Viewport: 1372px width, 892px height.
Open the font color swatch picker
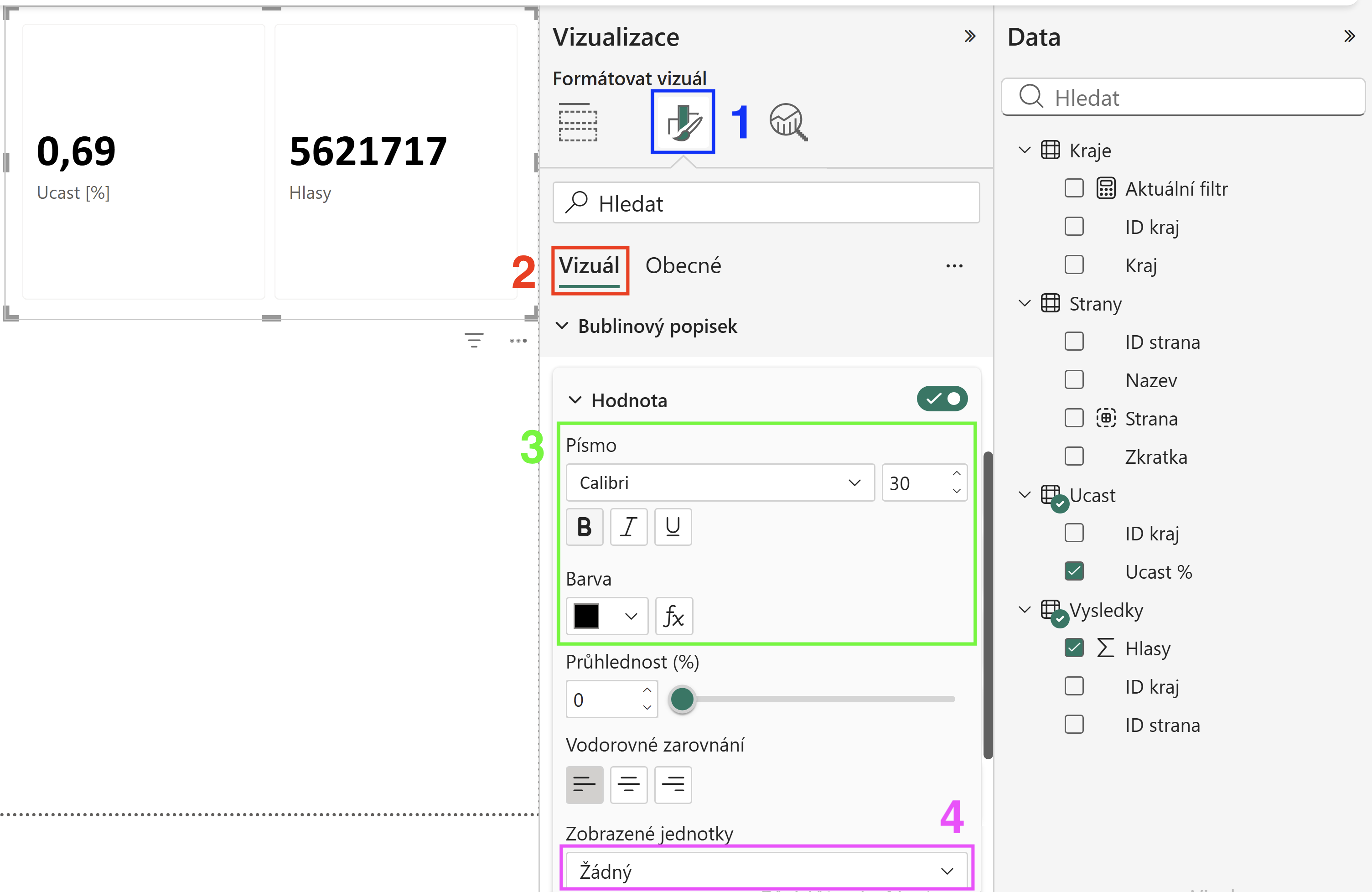click(x=607, y=617)
